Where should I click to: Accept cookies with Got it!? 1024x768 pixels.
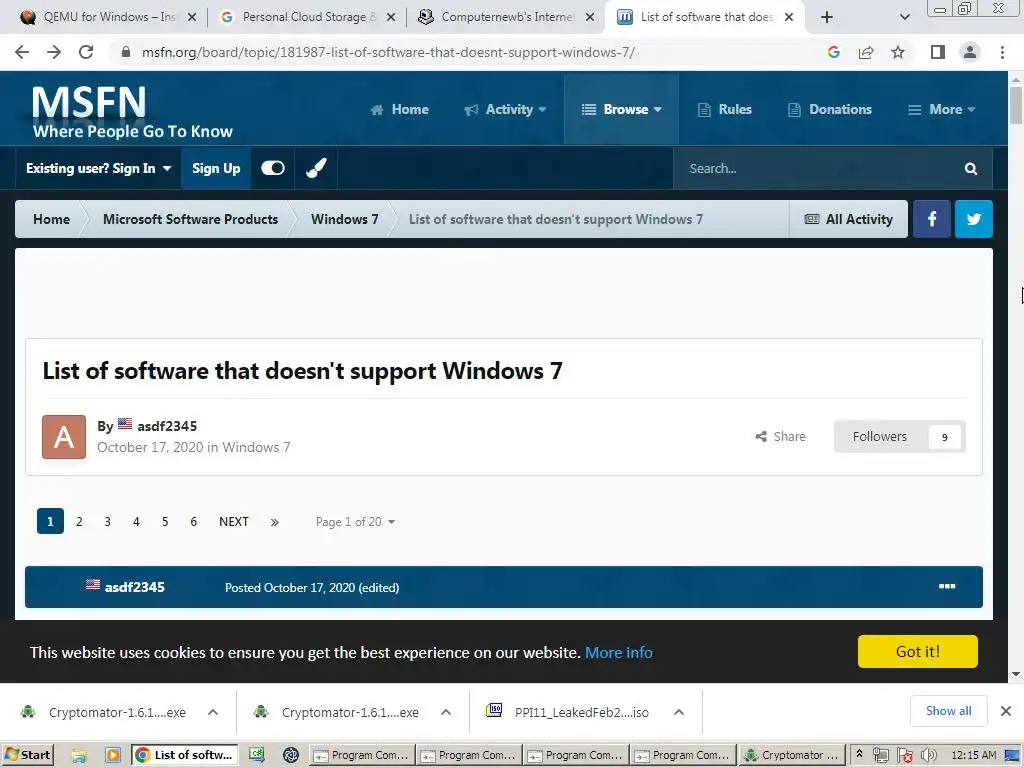918,651
